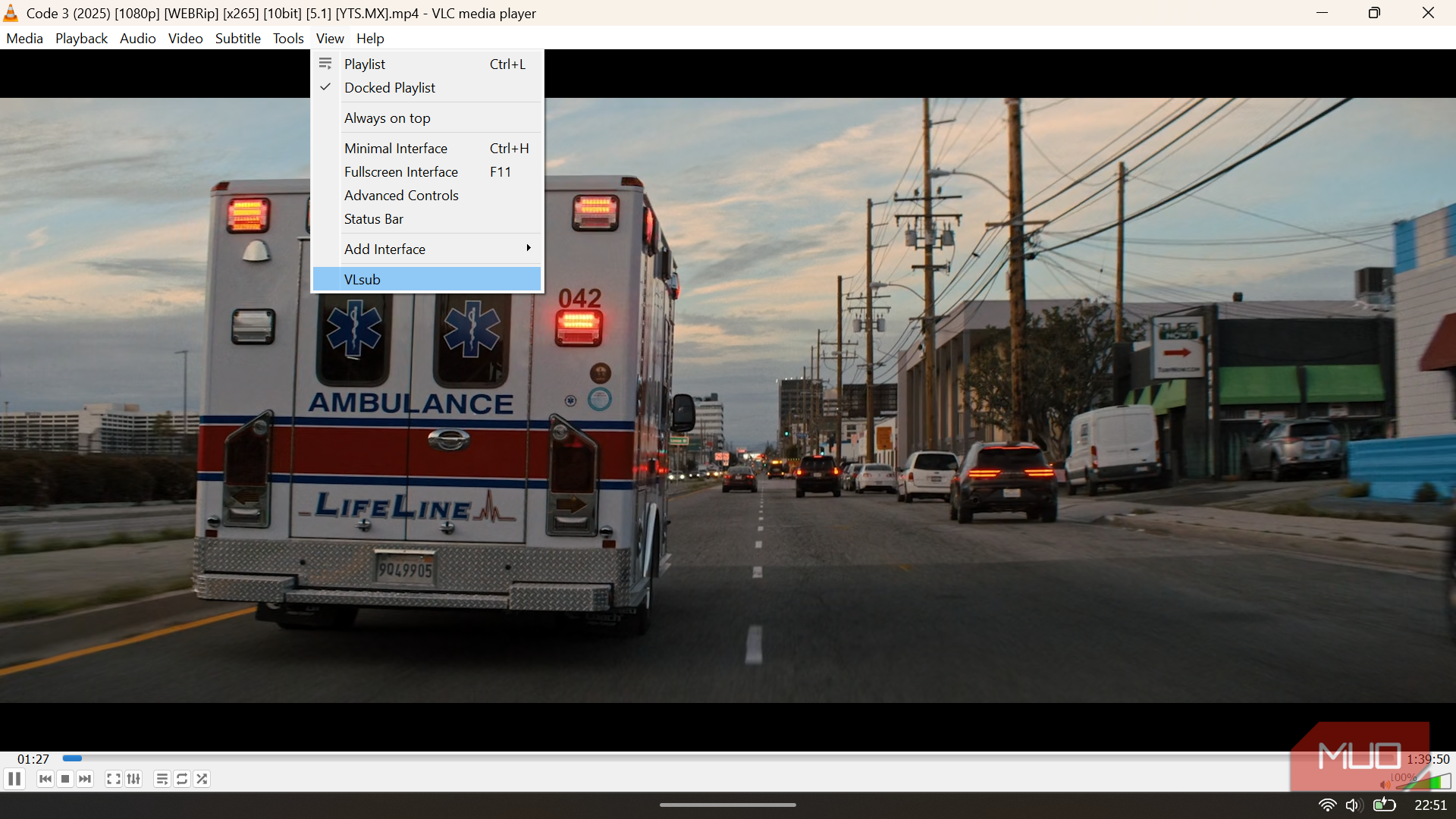Open the Audio menu
The height and width of the screenshot is (819, 1456).
[x=137, y=38]
